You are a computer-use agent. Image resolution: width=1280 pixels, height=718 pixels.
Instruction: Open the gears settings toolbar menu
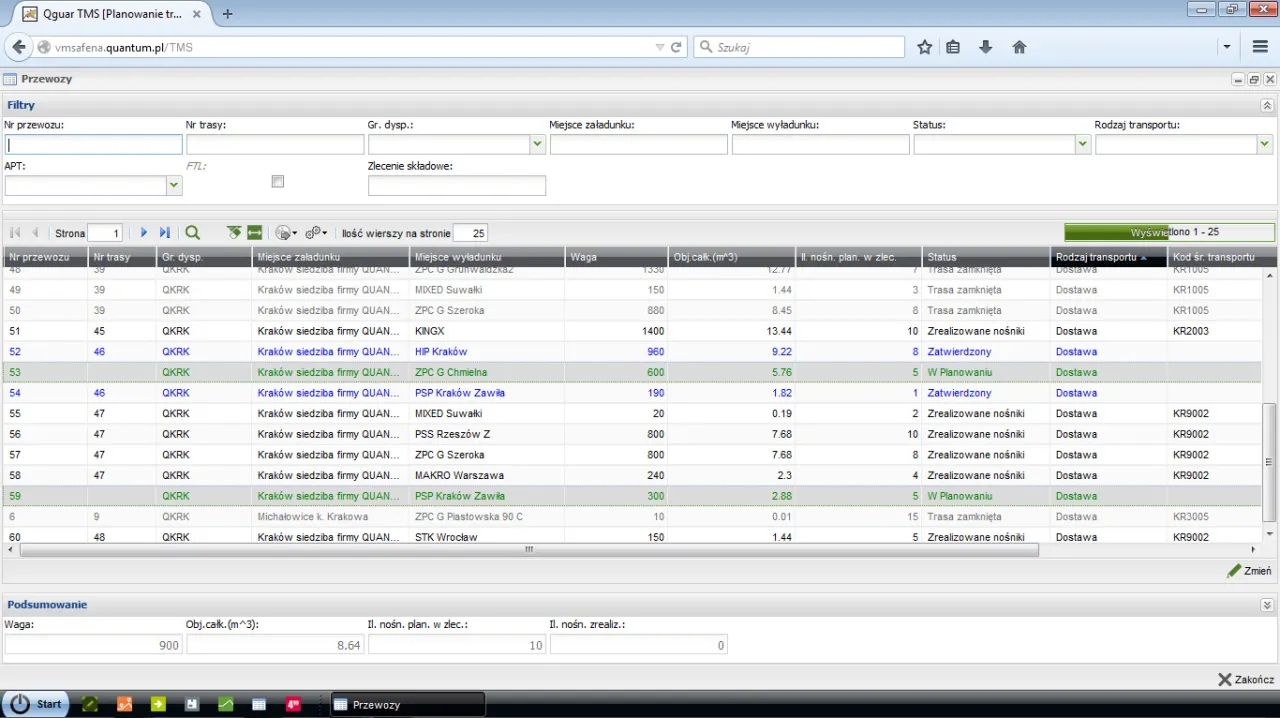316,233
